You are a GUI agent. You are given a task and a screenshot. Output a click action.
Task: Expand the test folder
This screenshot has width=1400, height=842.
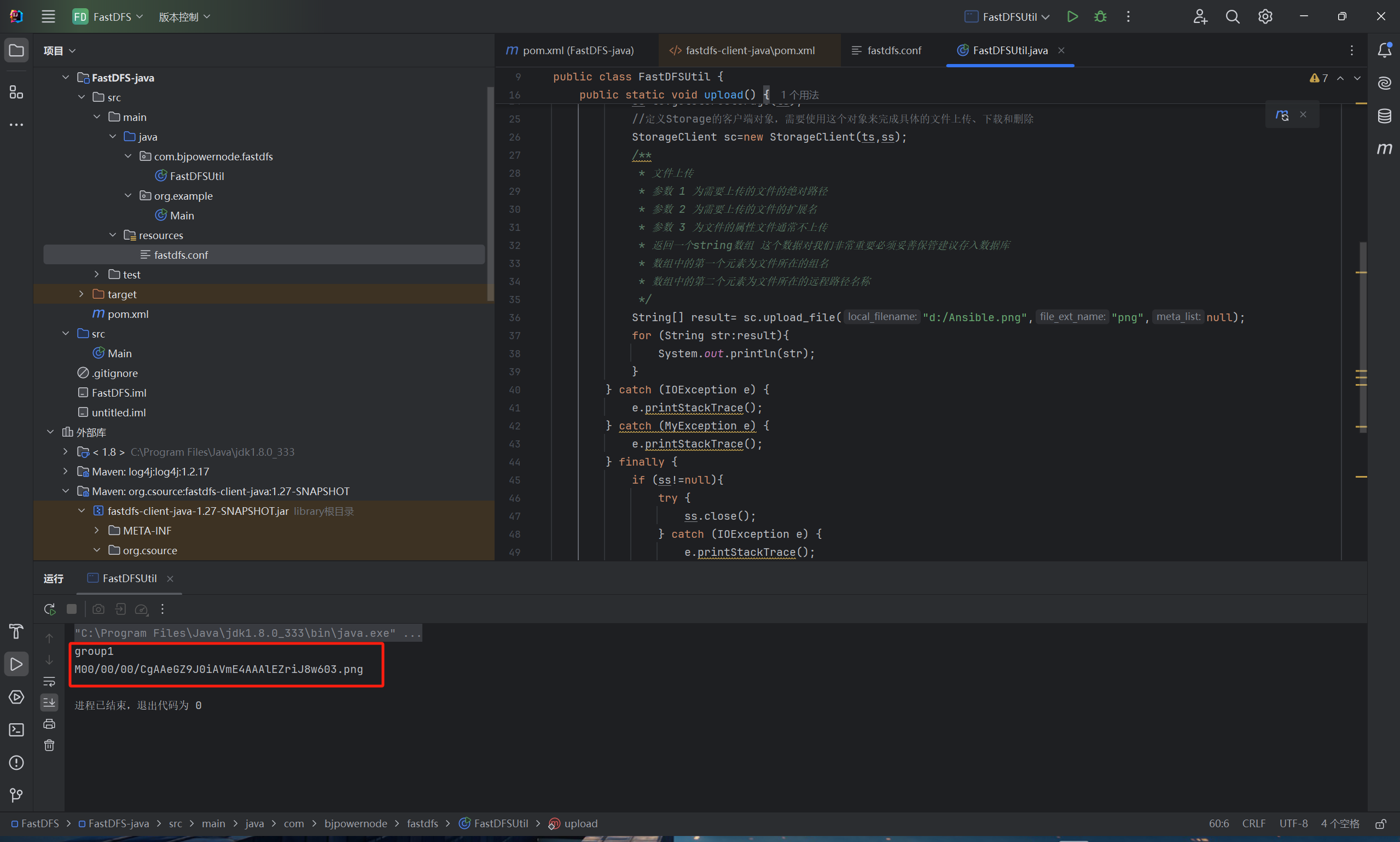(96, 274)
